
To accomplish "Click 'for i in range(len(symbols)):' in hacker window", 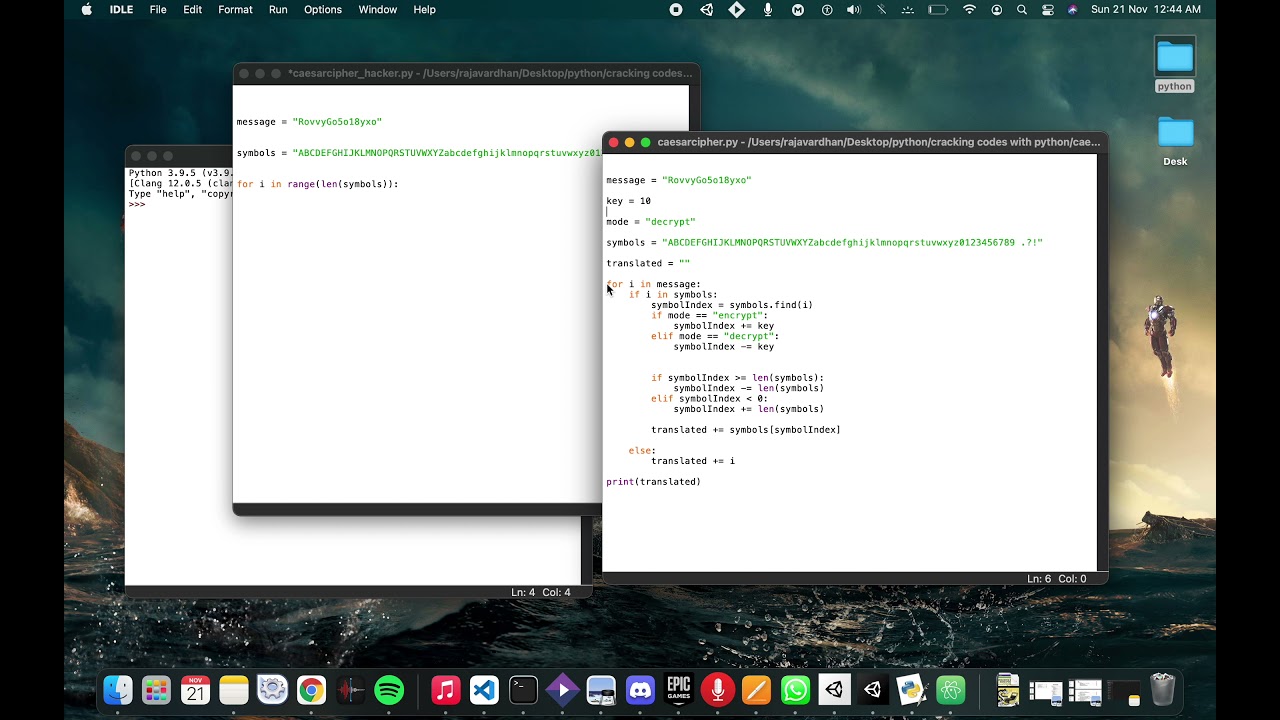I will point(317,184).
